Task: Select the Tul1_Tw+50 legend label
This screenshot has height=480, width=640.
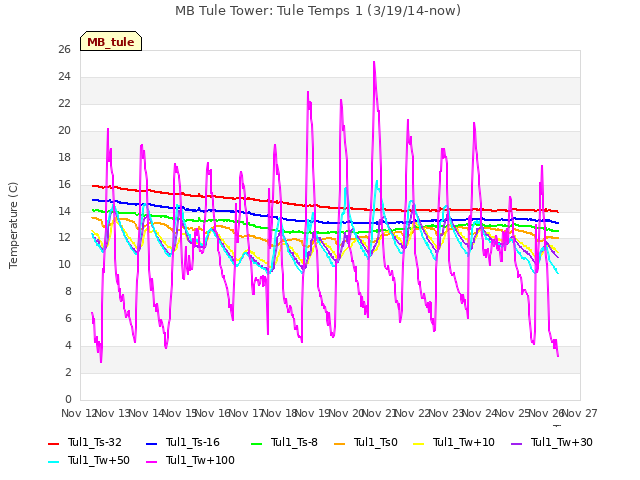Action: pyautogui.click(x=99, y=460)
